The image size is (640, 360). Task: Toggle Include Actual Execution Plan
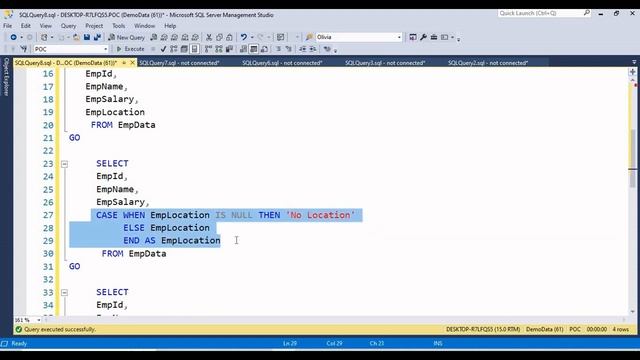[209, 49]
